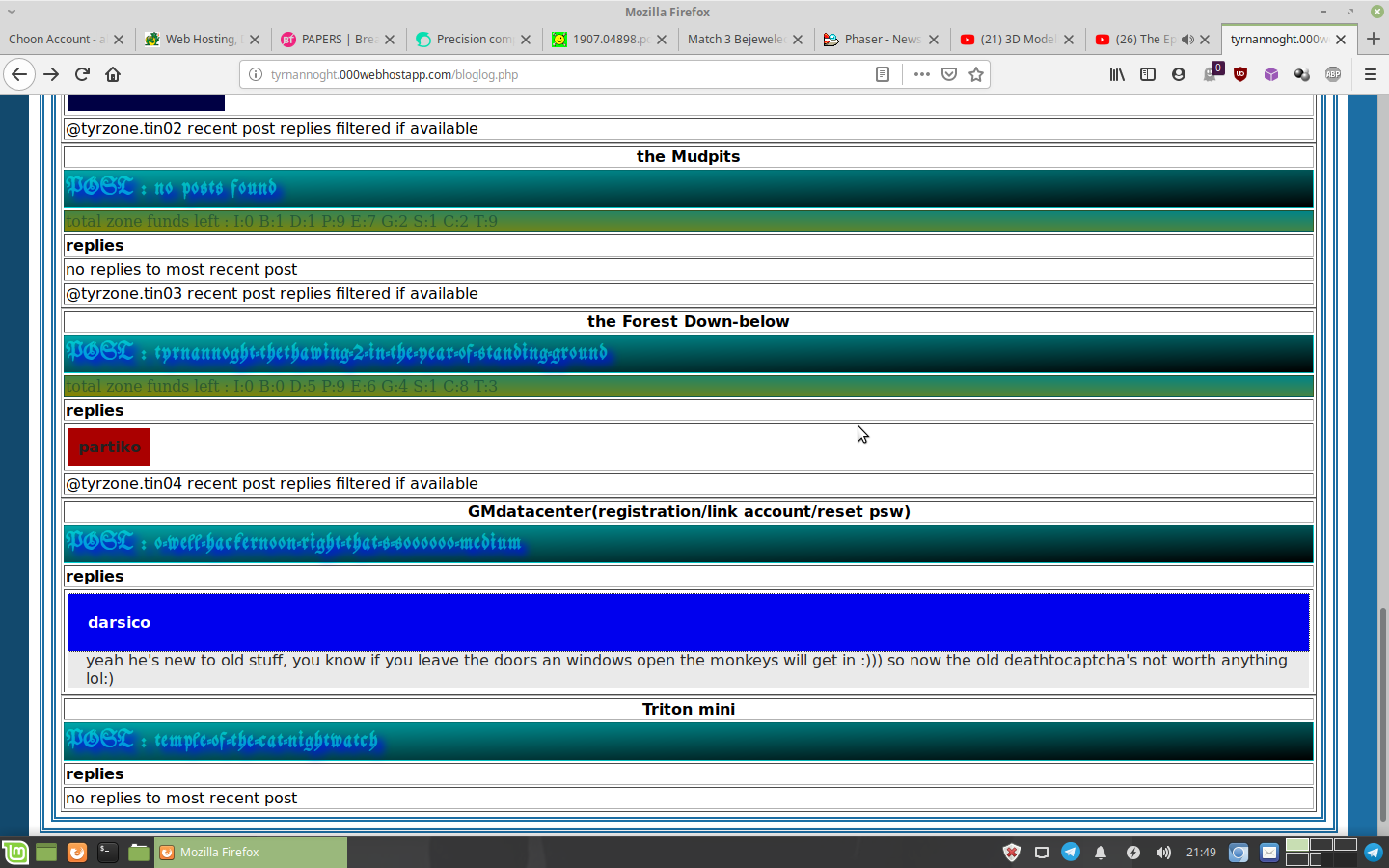Launch the Terminal from the taskbar
This screenshot has width=1389, height=868.
pos(108,853)
